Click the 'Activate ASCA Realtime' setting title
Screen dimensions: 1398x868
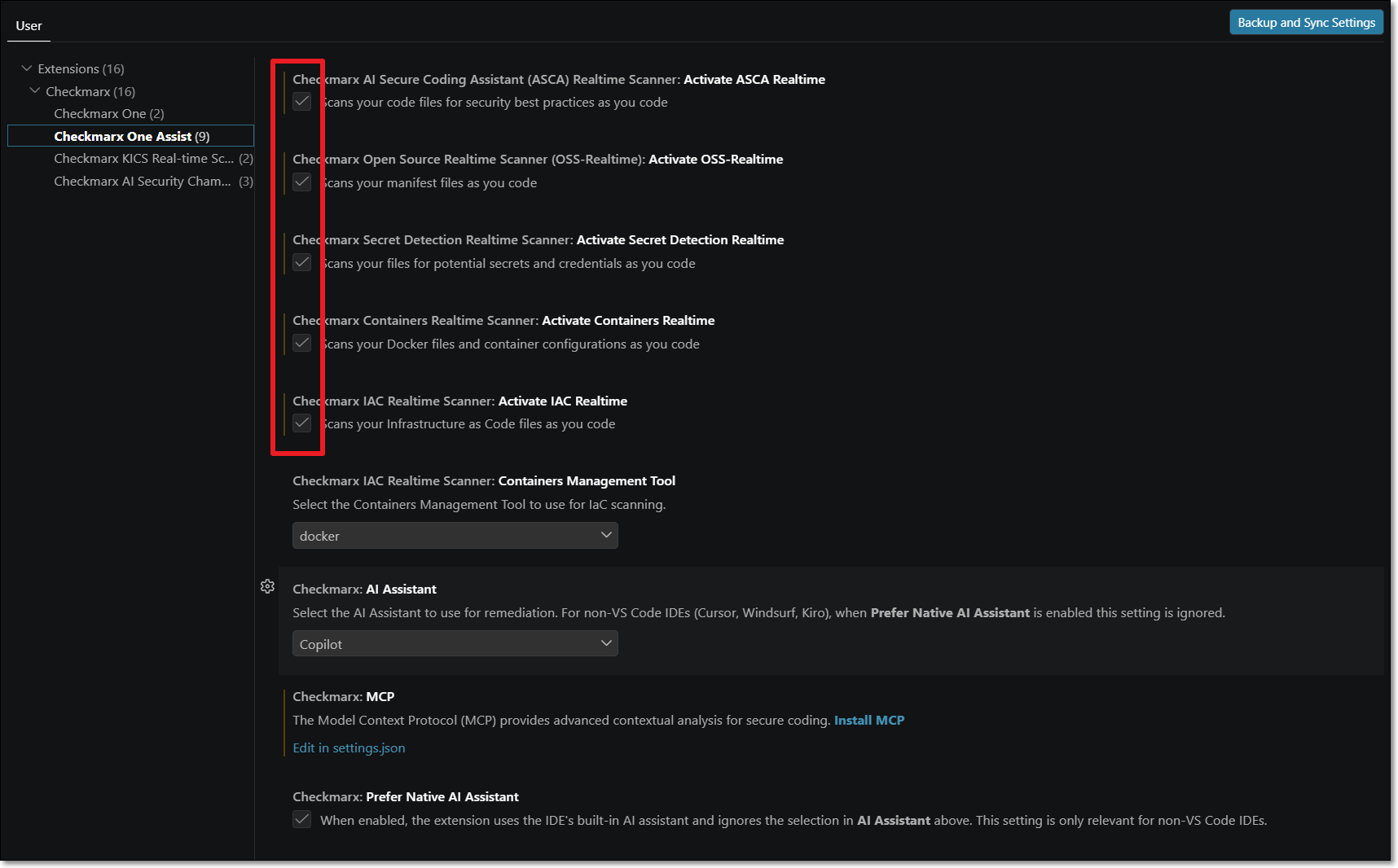click(x=754, y=79)
